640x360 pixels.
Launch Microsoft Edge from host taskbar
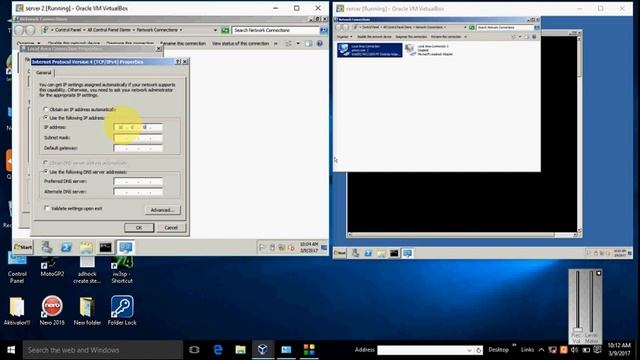[x=218, y=350]
